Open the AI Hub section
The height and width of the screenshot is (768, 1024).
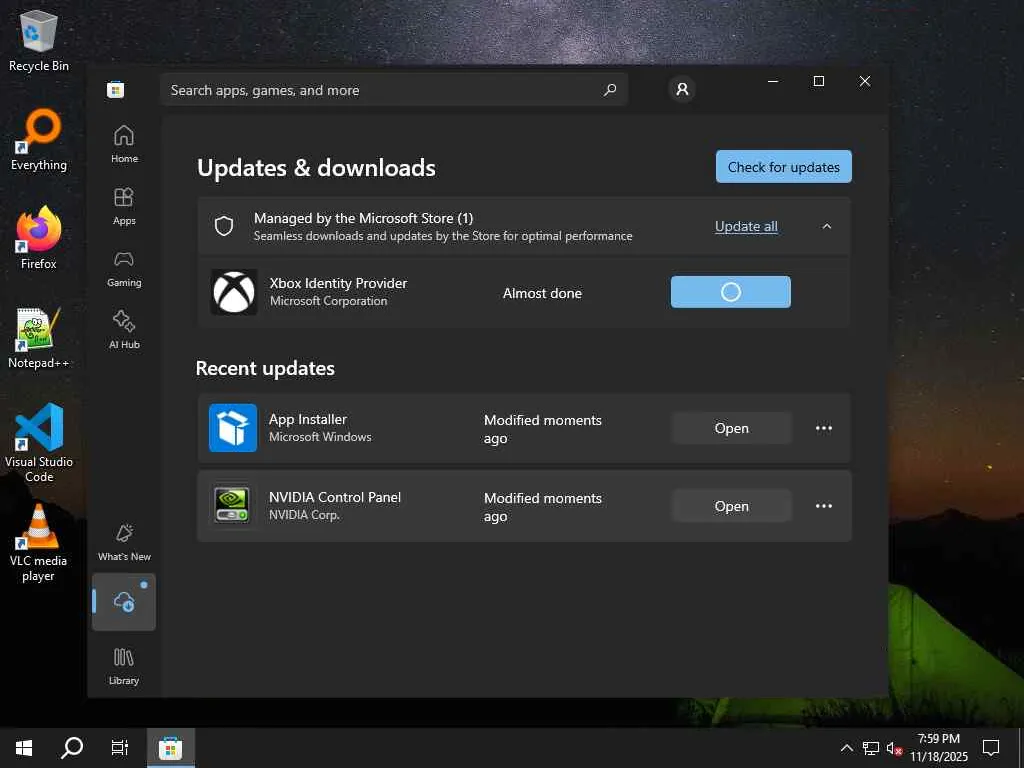click(x=124, y=330)
